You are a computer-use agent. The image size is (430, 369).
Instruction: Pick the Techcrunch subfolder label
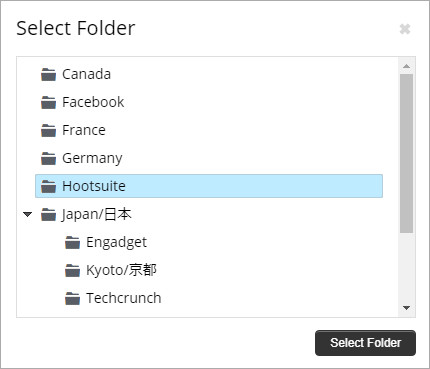124,298
